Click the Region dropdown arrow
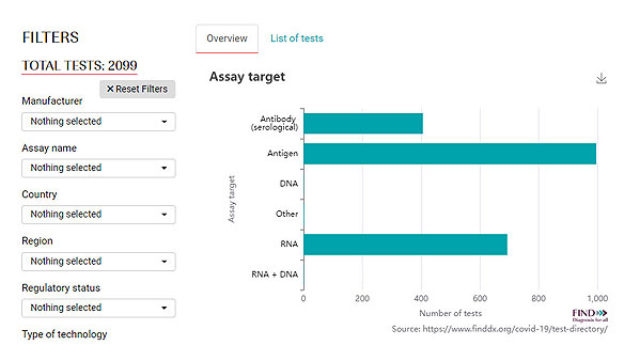 [164, 261]
